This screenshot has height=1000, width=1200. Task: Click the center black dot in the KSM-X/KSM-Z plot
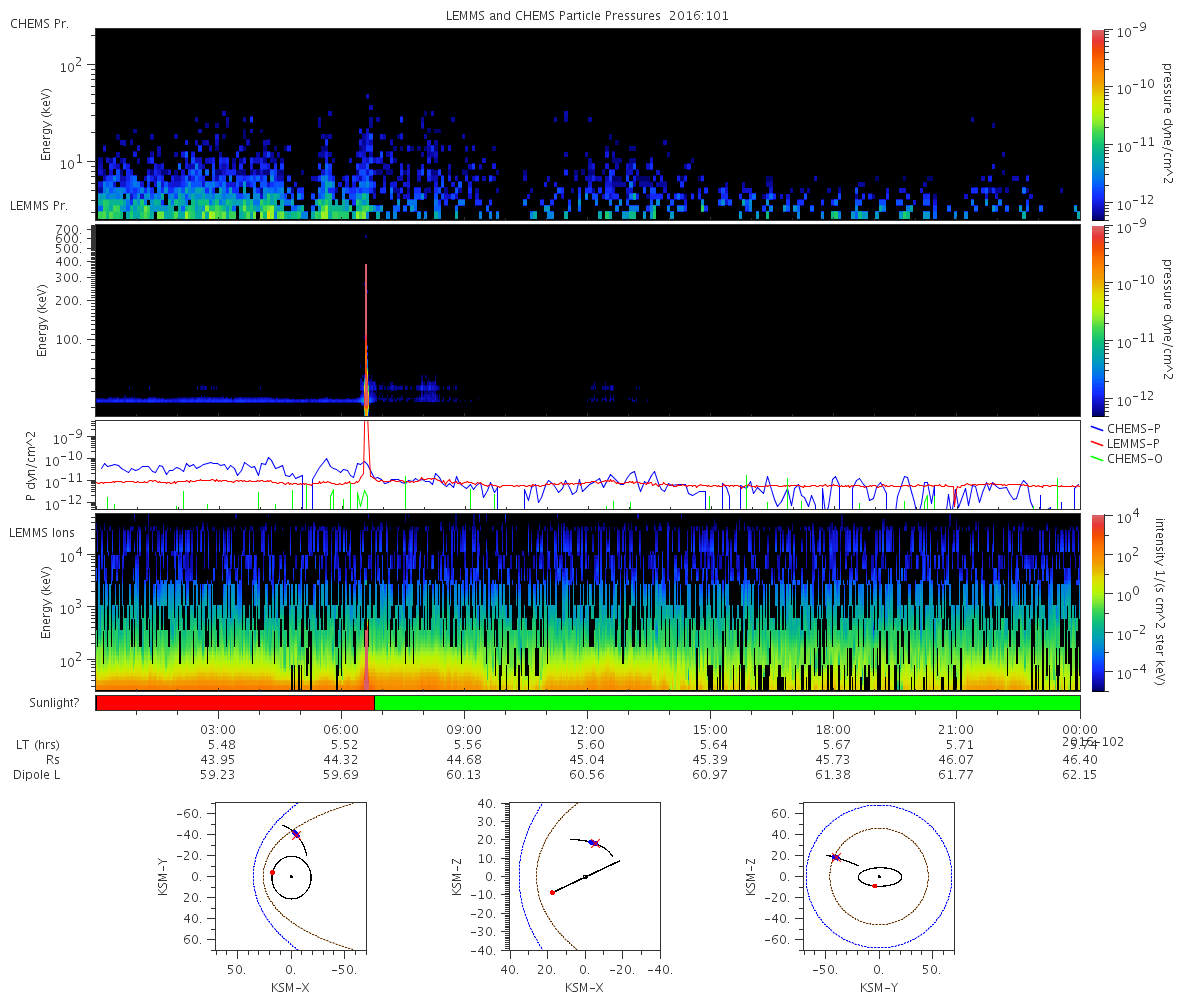pos(585,877)
